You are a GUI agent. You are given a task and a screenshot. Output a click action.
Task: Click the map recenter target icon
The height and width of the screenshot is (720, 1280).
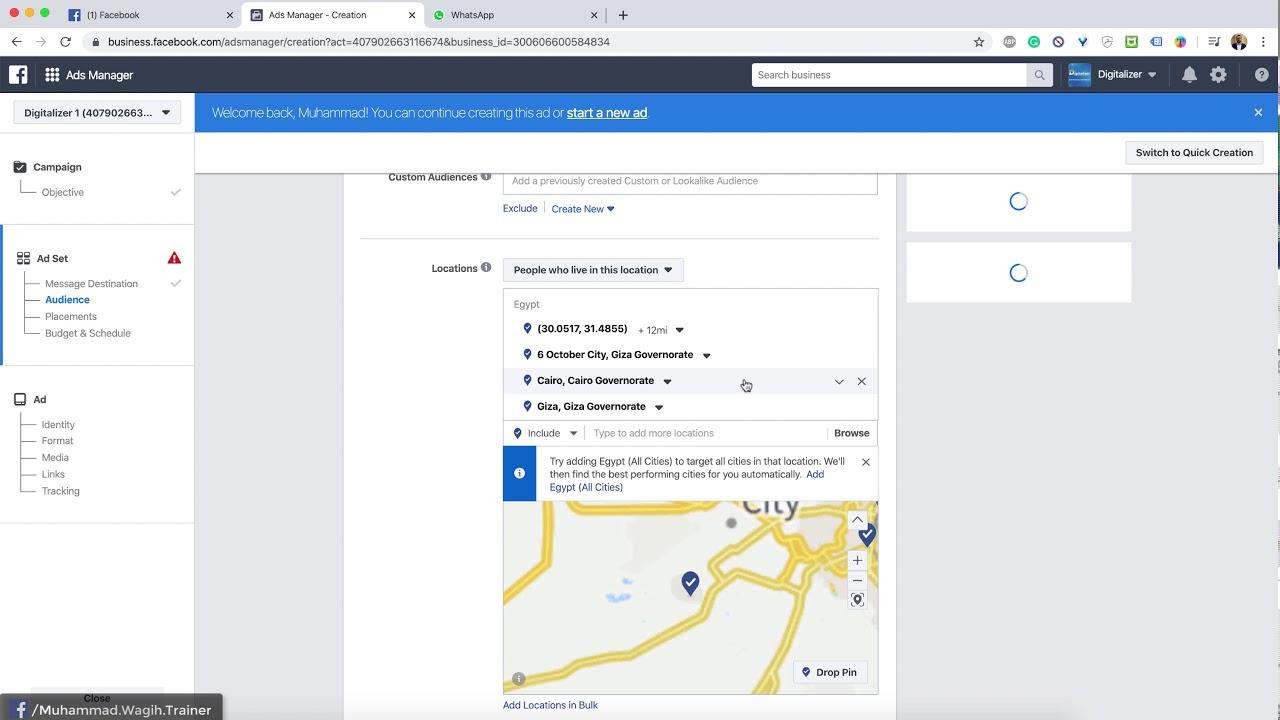(x=857, y=600)
